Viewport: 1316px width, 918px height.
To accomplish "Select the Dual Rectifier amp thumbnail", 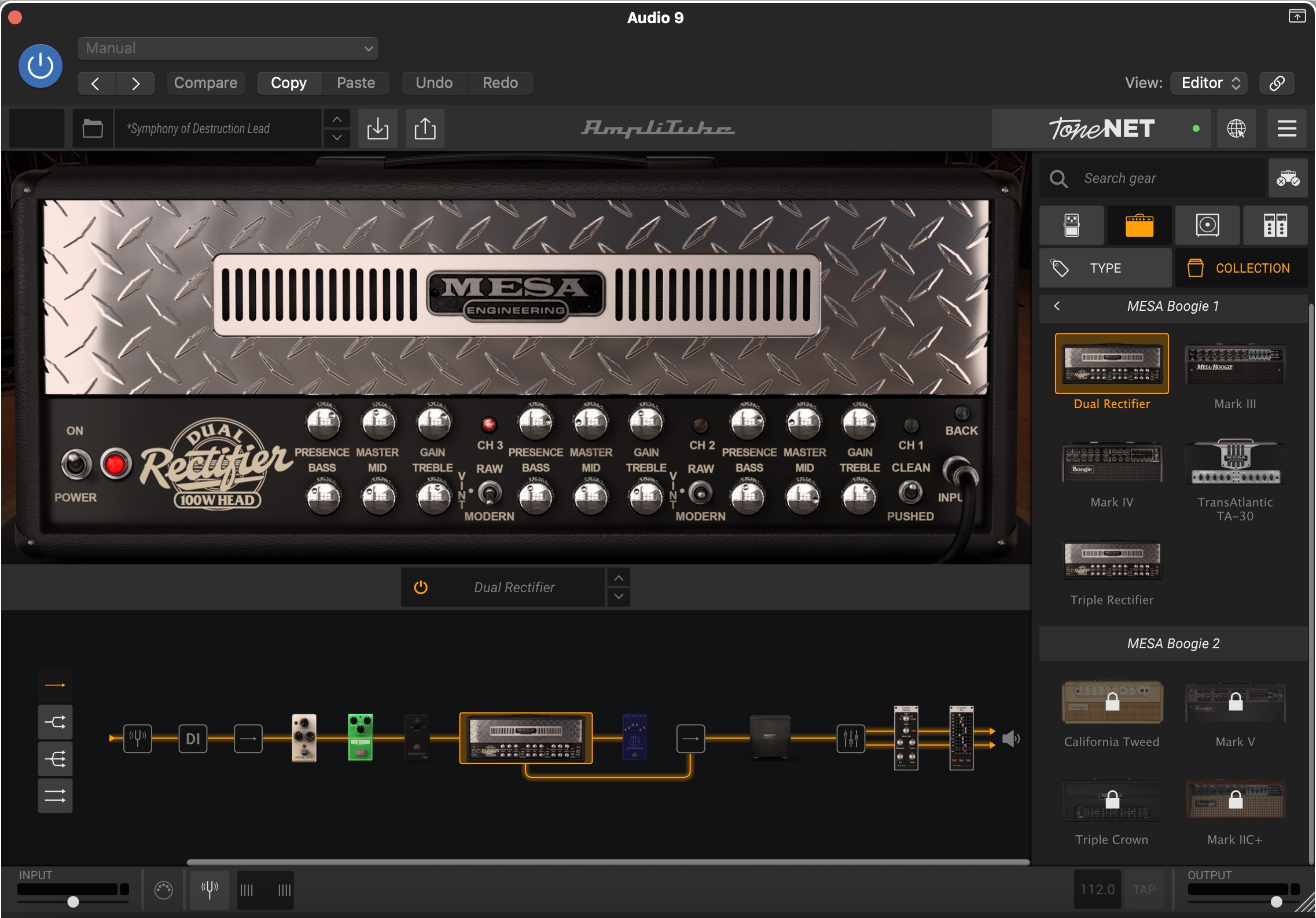I will (x=1112, y=363).
